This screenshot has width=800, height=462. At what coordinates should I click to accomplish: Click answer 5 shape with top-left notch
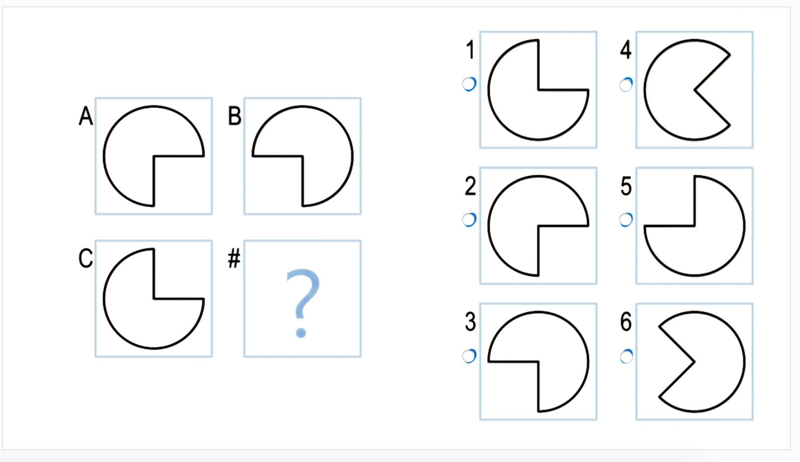(694, 225)
